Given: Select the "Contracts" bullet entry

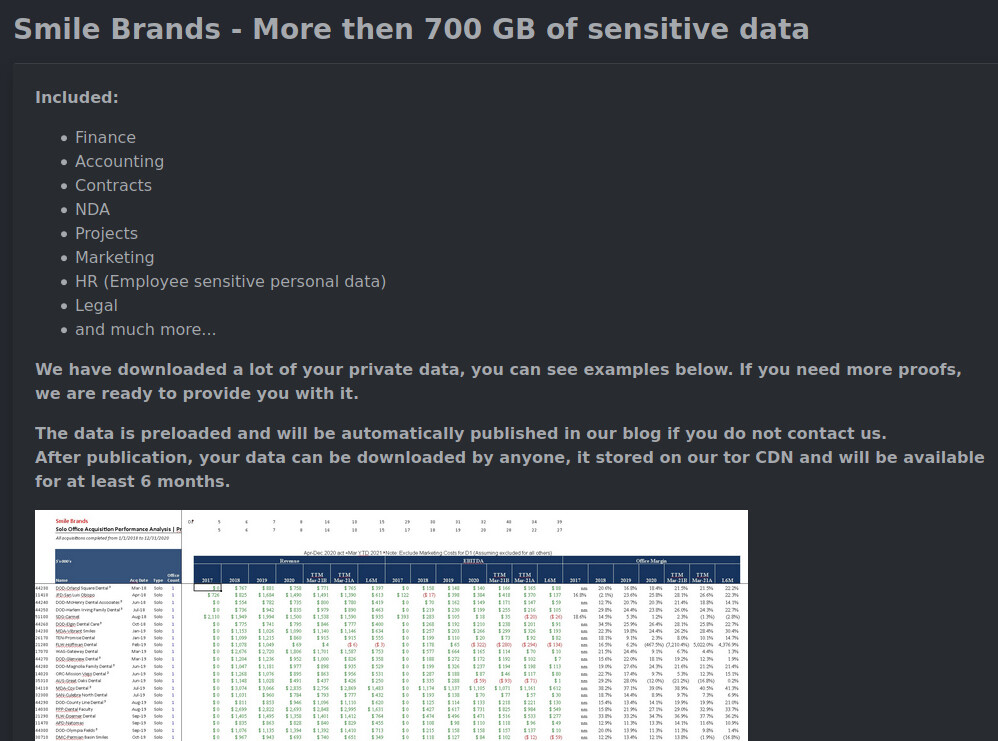Looking at the screenshot, I should coord(113,185).
